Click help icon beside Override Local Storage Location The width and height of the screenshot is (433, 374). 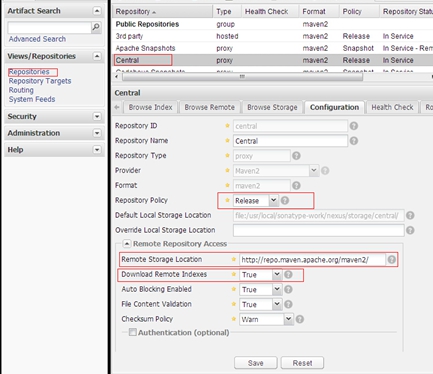point(410,230)
